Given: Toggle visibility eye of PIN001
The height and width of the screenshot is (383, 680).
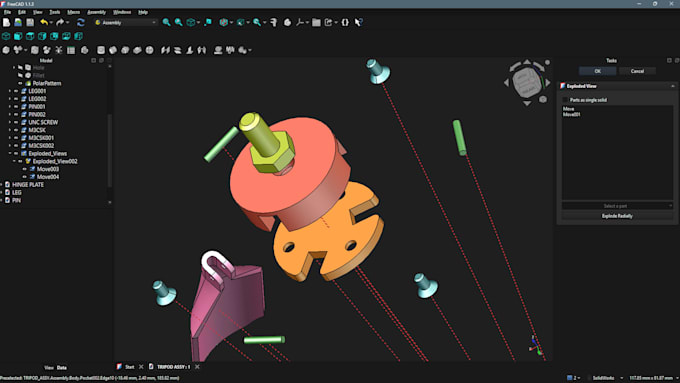Looking at the screenshot, I should [16, 107].
